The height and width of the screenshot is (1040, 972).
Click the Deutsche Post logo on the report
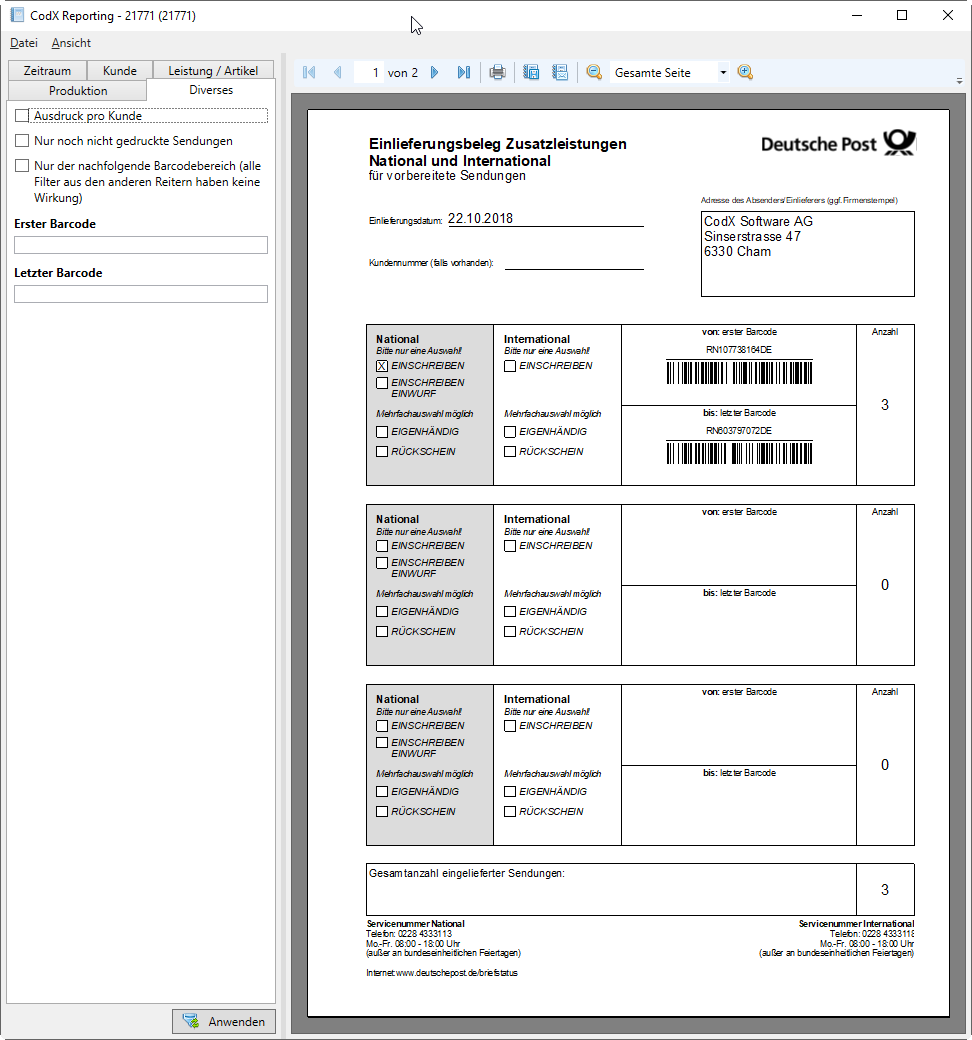tap(838, 143)
